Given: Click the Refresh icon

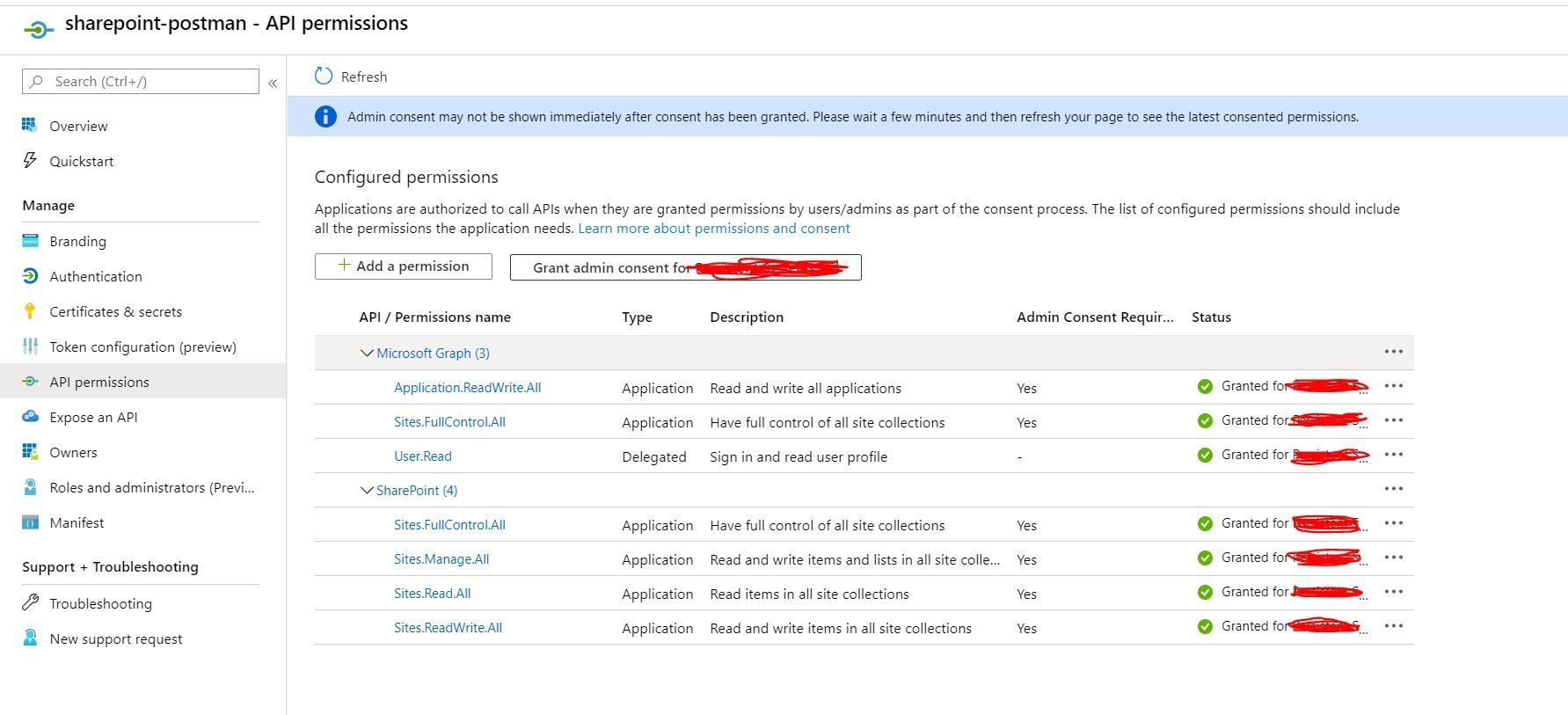Looking at the screenshot, I should pyautogui.click(x=324, y=77).
